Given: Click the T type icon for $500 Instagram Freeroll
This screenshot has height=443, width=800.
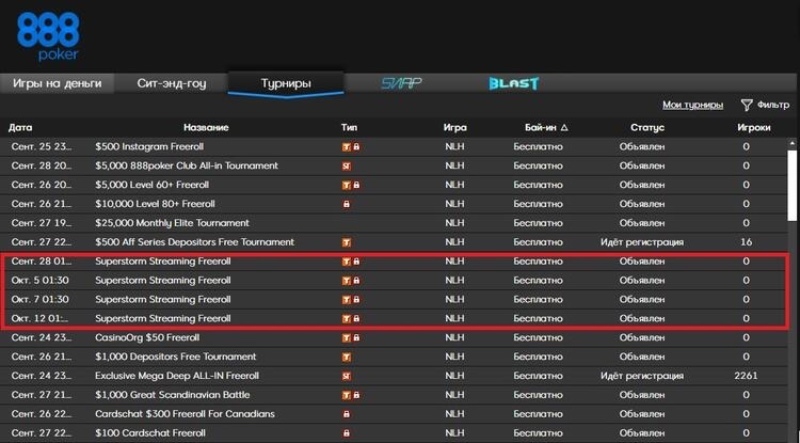Looking at the screenshot, I should point(346,147).
